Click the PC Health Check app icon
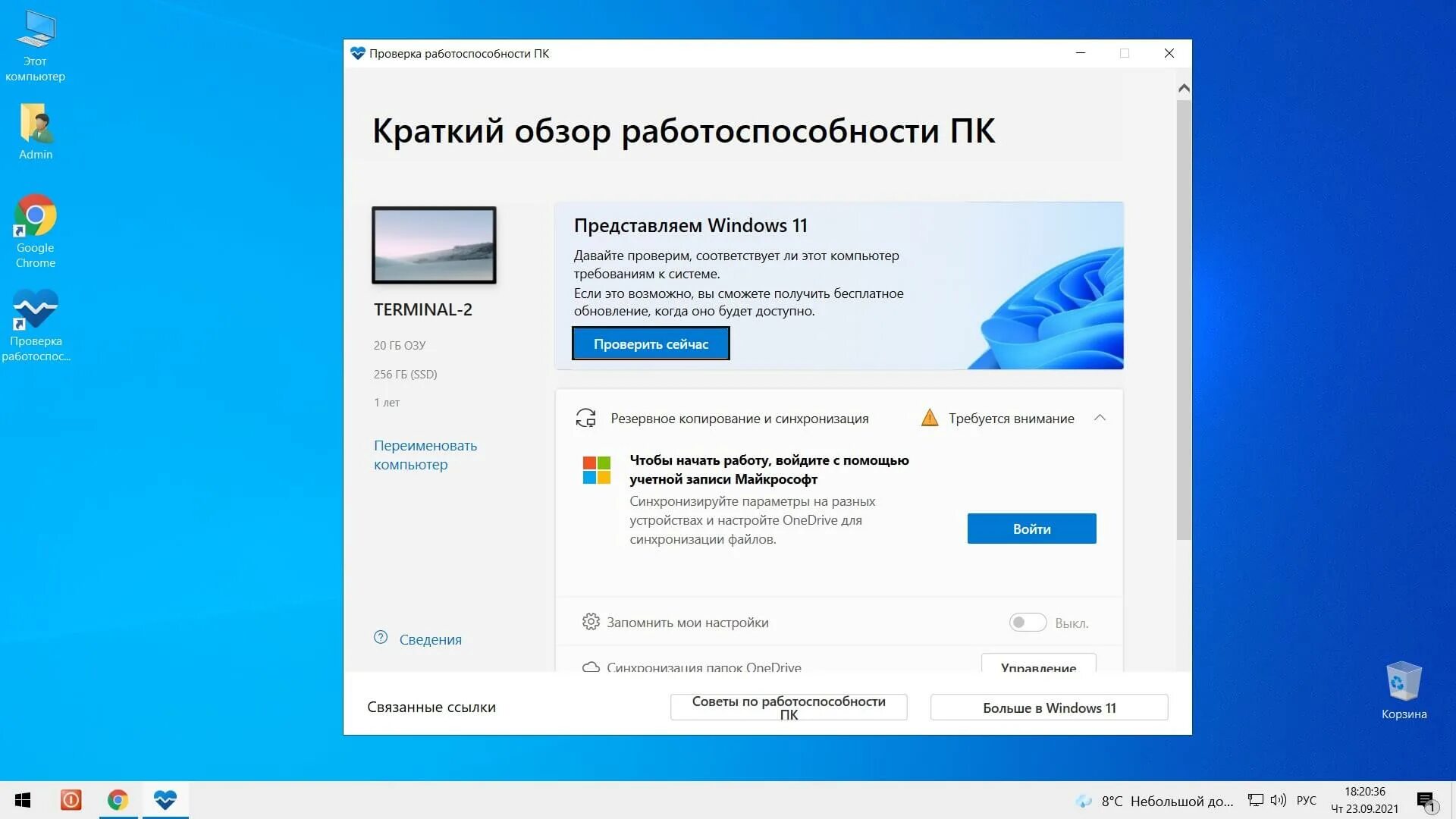This screenshot has height=819, width=1456. [35, 310]
